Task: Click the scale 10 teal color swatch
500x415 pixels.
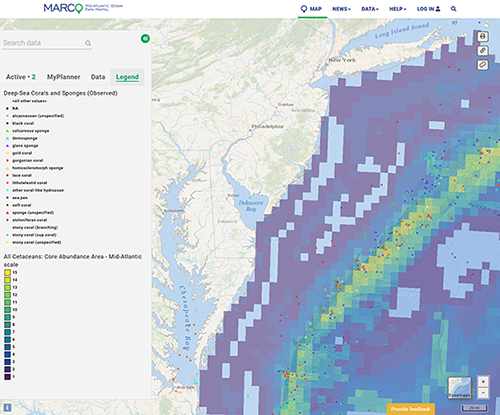Action: [7, 310]
